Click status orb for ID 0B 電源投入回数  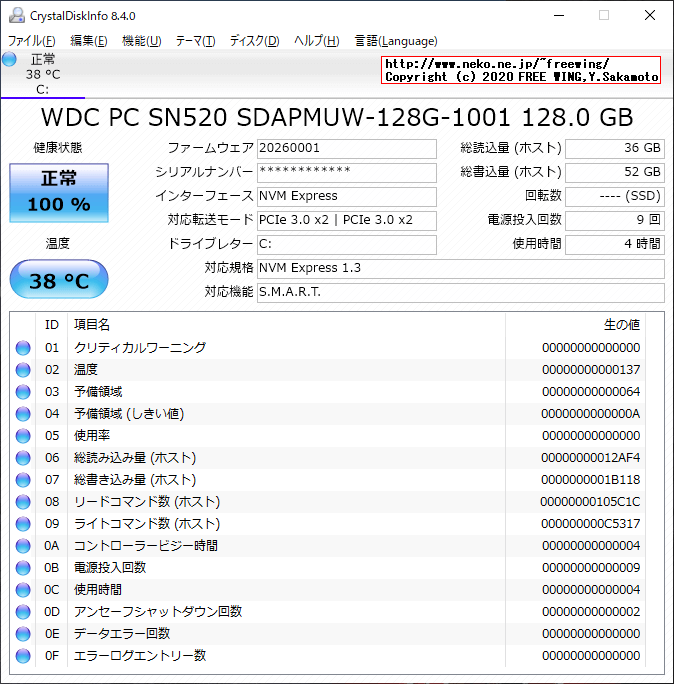(23, 568)
